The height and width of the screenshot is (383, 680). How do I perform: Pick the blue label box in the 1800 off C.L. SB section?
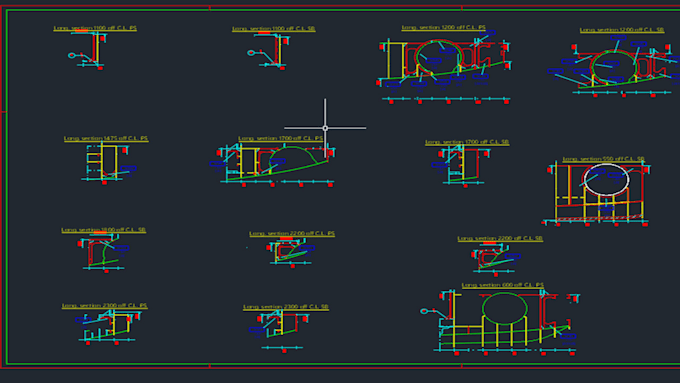point(121,248)
